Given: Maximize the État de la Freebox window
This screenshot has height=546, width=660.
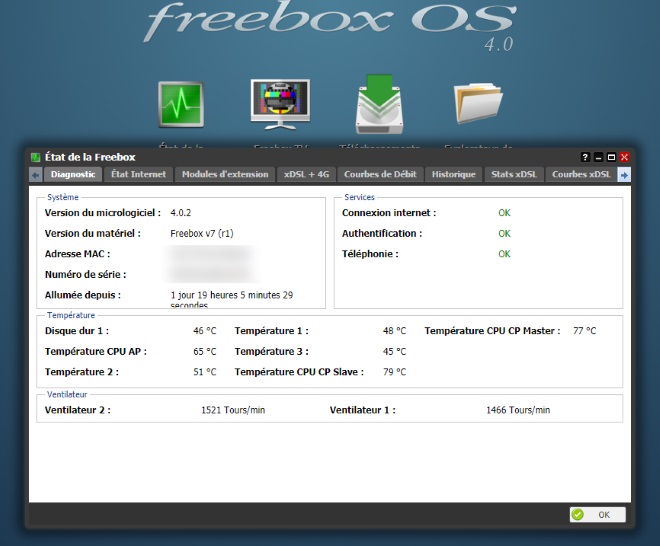Looking at the screenshot, I should [x=611, y=157].
